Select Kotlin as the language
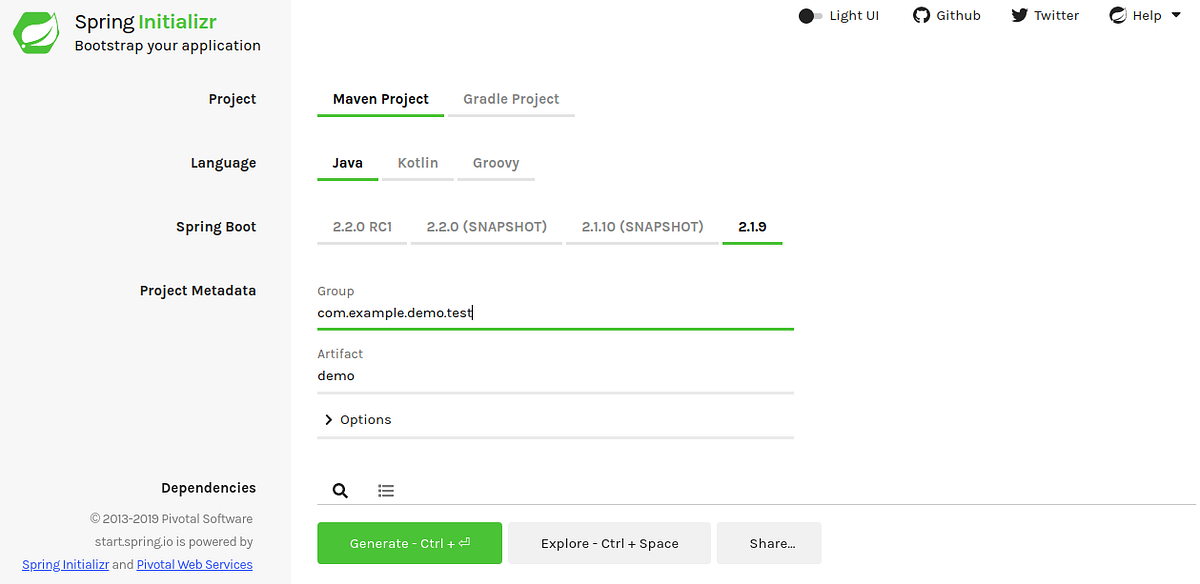Viewport: 1200px width, 584px height. pyautogui.click(x=417, y=163)
